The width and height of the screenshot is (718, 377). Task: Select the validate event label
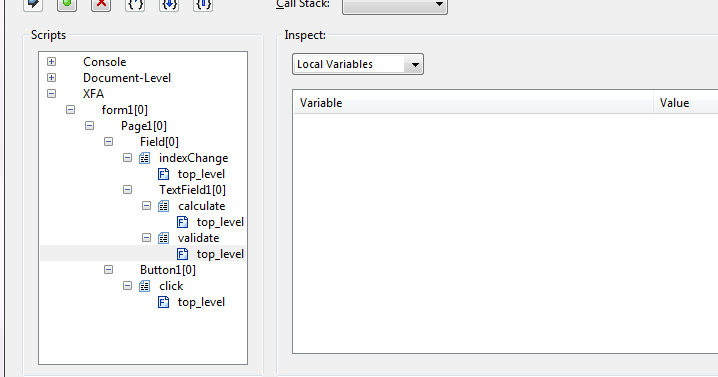point(199,238)
